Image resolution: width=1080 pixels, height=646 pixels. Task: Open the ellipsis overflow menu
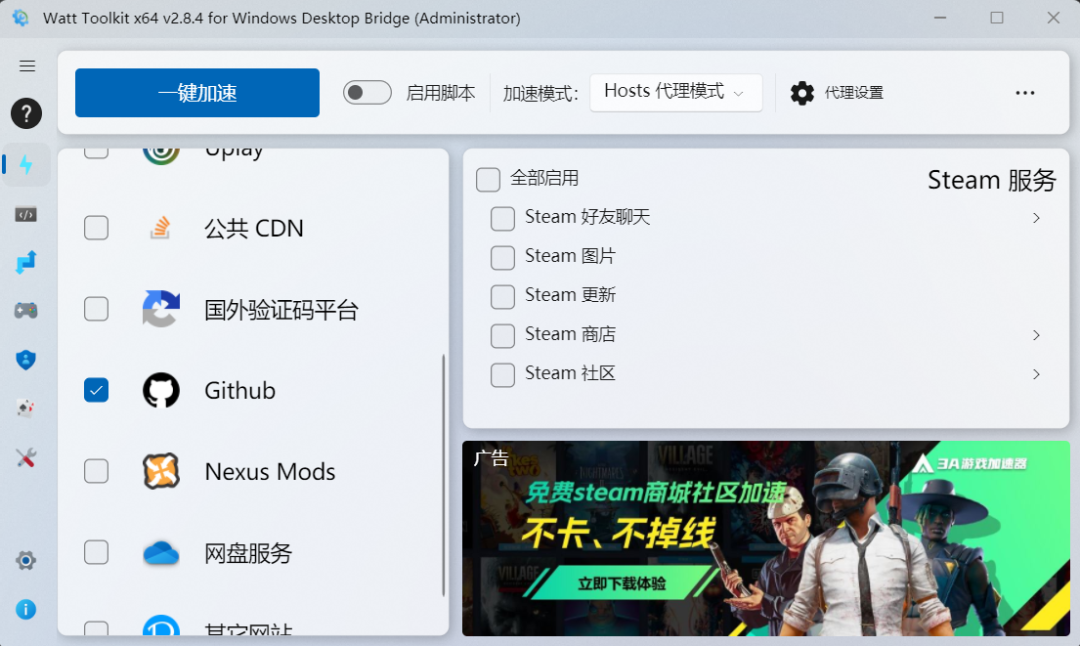pos(1024,92)
